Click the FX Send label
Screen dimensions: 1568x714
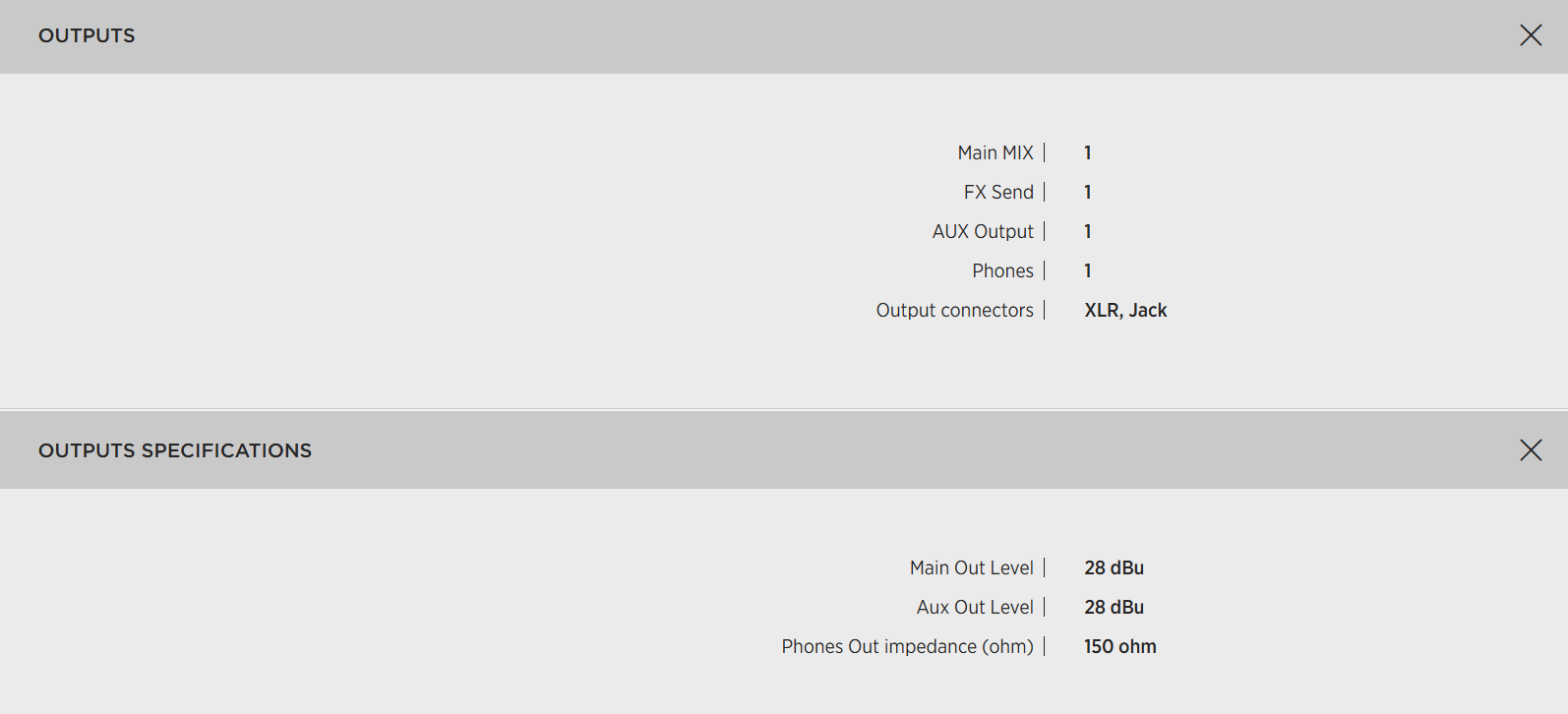click(x=998, y=192)
